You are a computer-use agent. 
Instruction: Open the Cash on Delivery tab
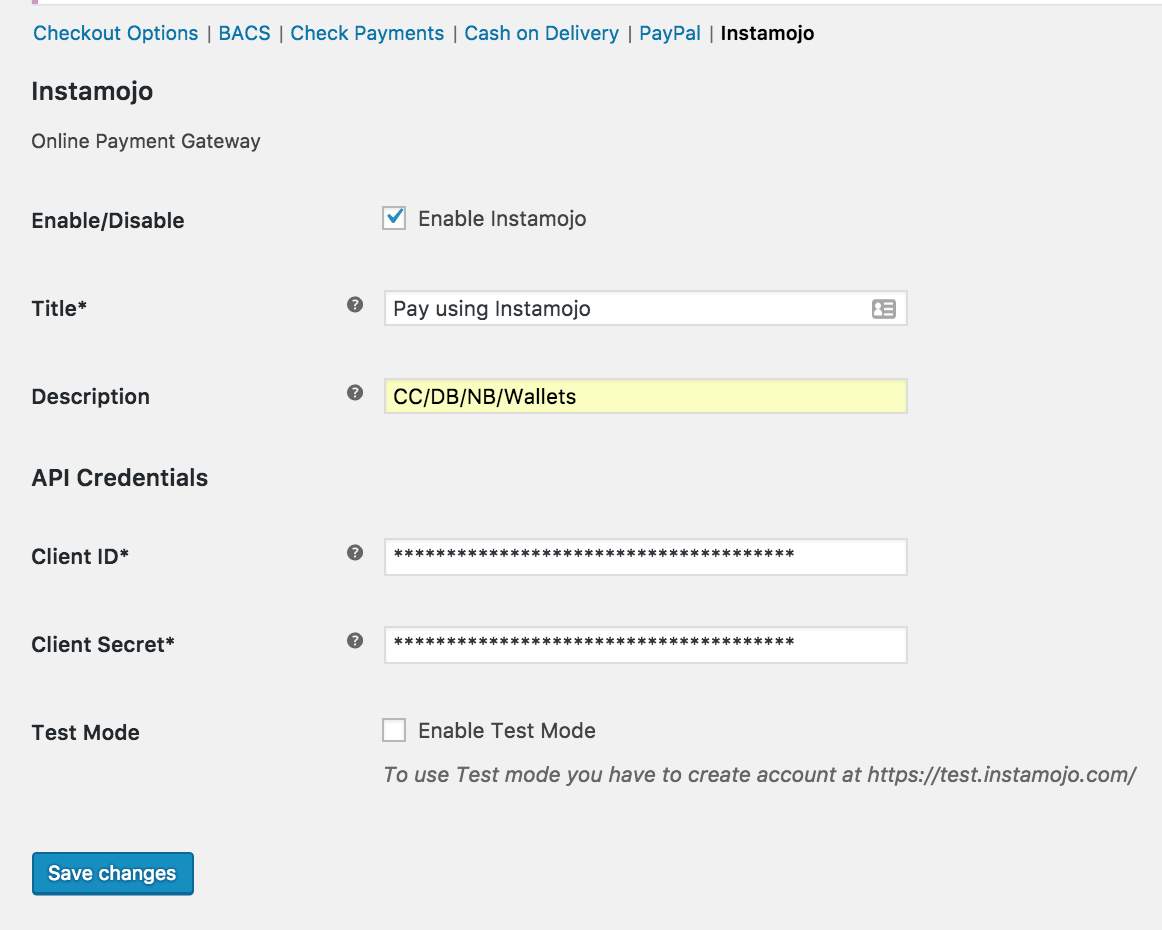(x=541, y=33)
